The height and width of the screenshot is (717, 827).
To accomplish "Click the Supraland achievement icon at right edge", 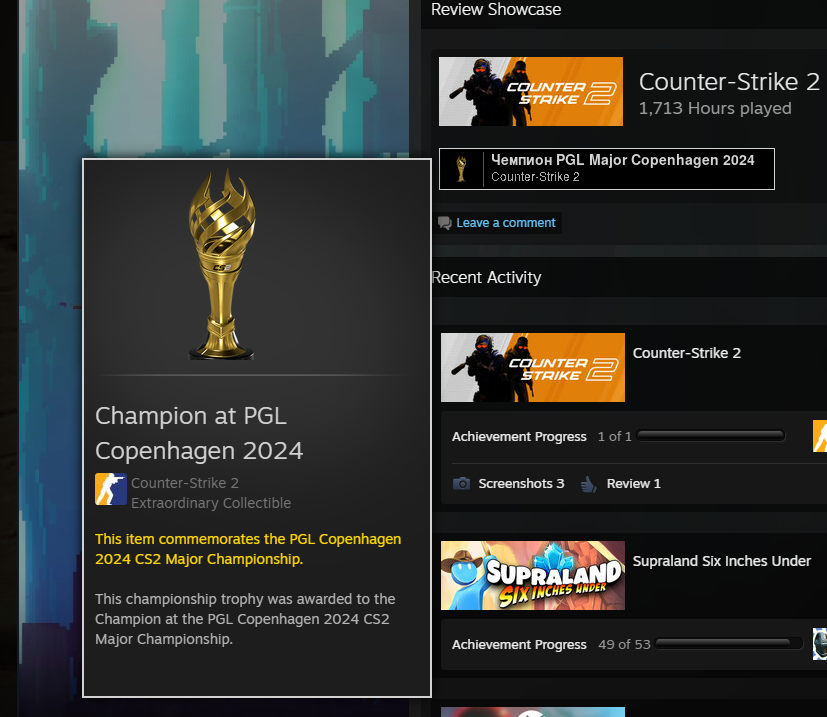I will pos(820,644).
